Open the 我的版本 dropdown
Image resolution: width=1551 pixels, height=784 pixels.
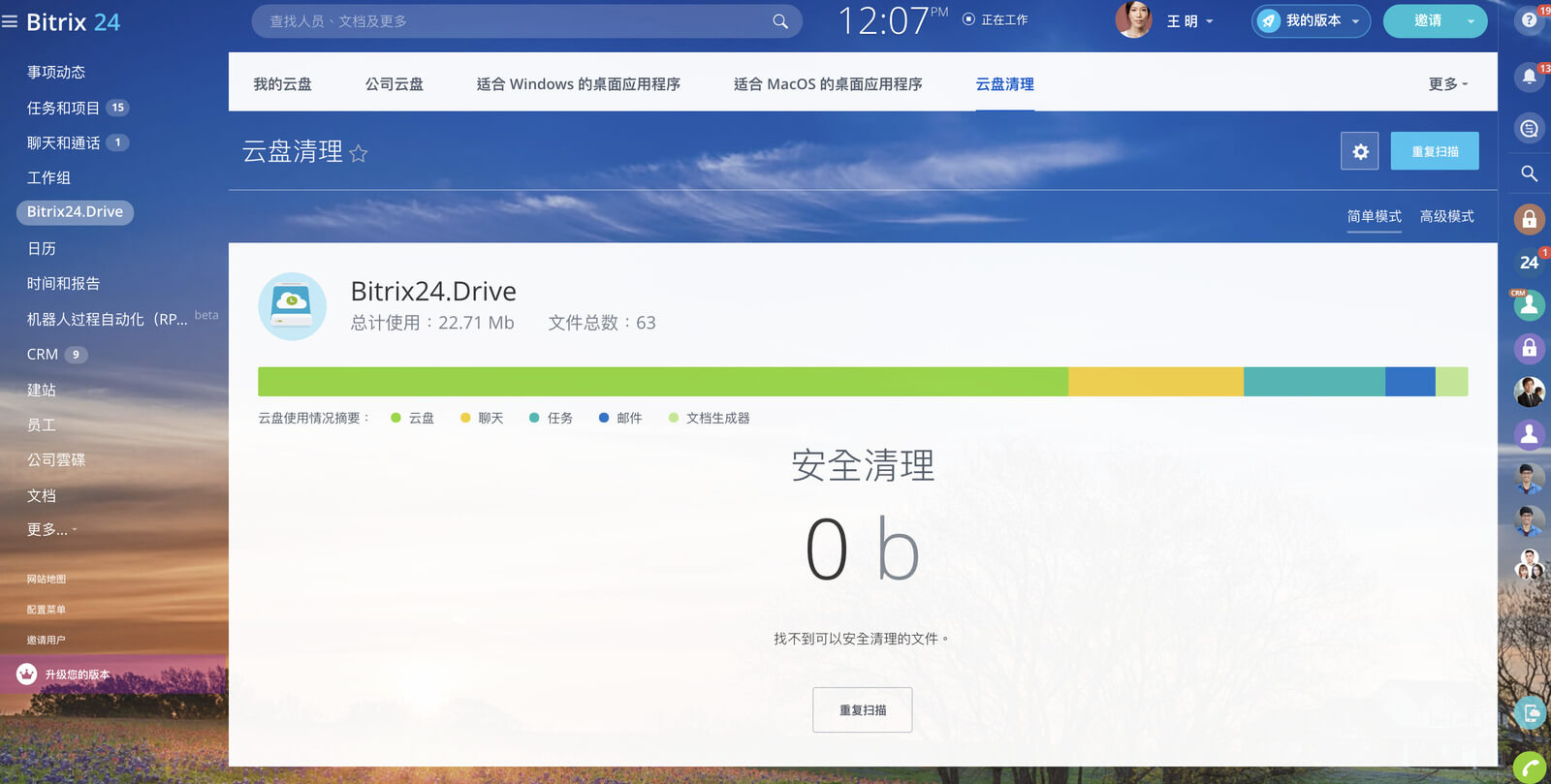click(1311, 21)
